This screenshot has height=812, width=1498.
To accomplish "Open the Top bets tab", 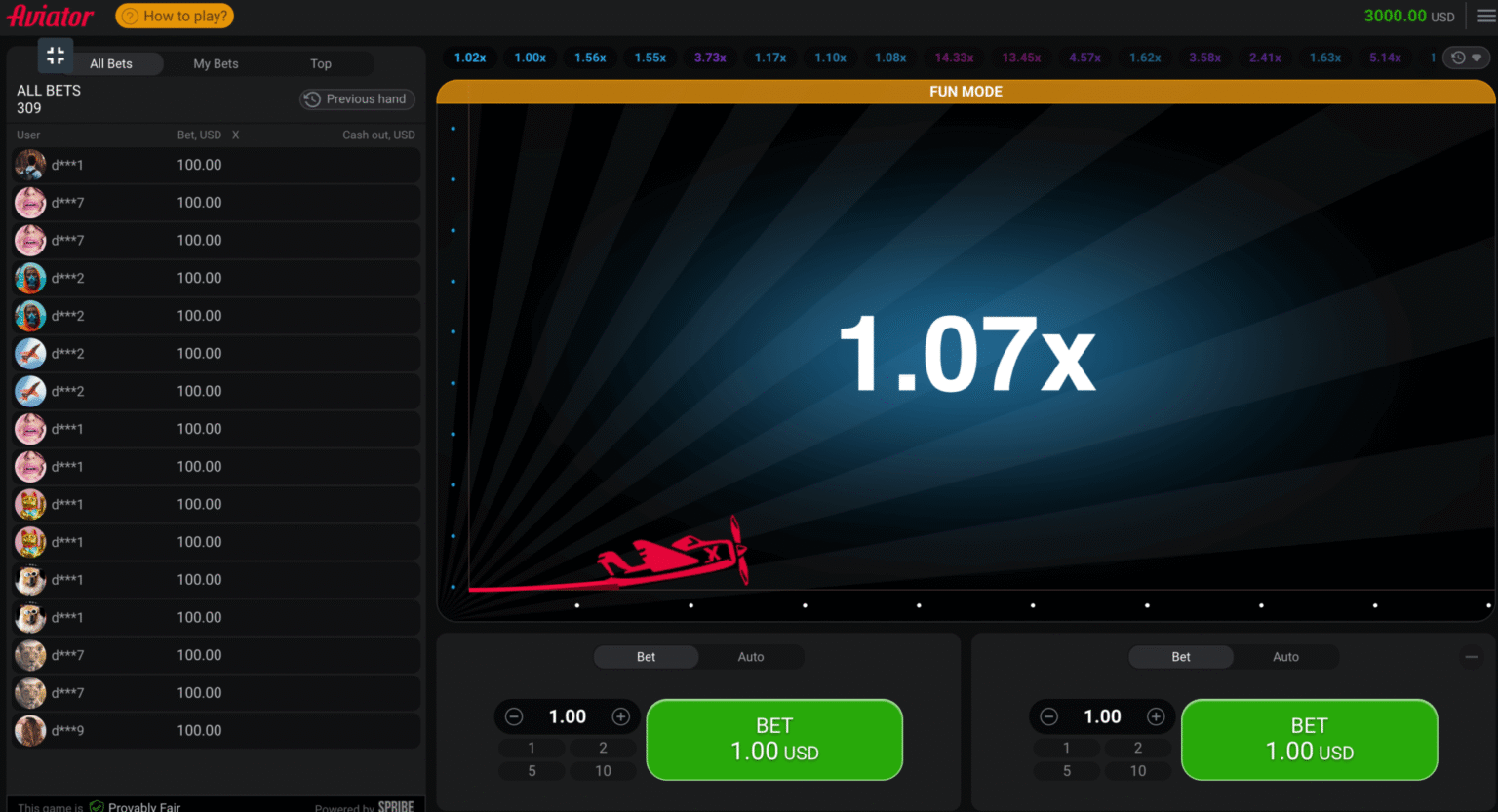I will coord(321,63).
